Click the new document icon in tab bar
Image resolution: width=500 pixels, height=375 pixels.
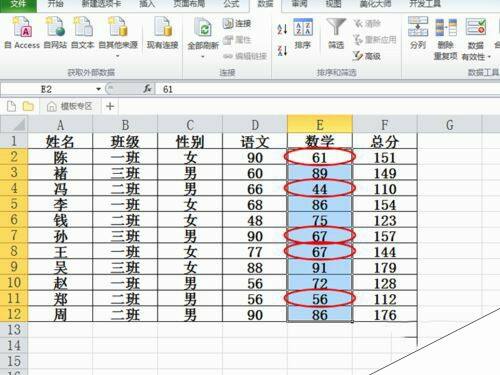[11, 106]
